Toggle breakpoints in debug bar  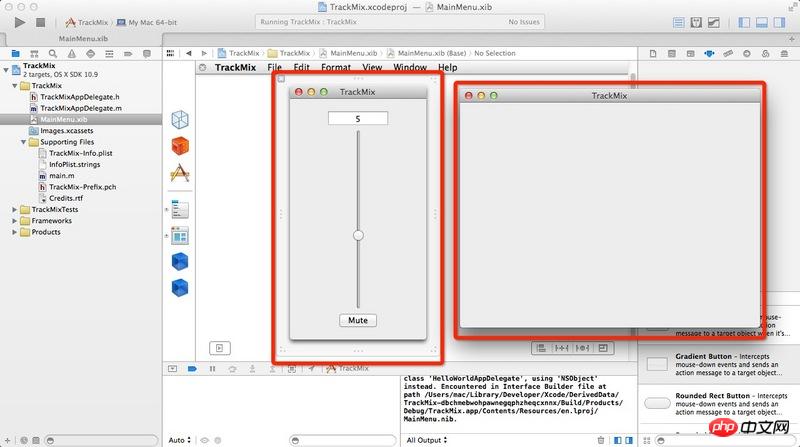click(x=192, y=368)
